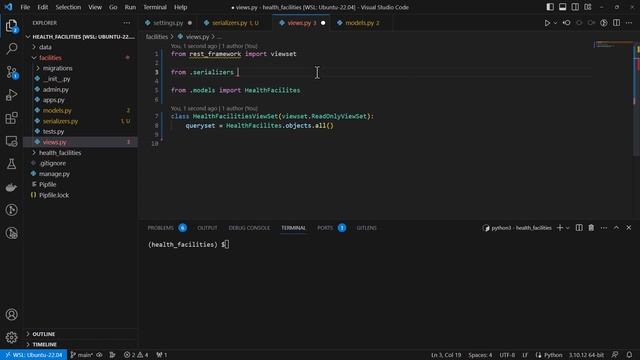Click the WSL: Ubuntu-22.04 remote indicator
This screenshot has height=360, width=640.
point(33,355)
